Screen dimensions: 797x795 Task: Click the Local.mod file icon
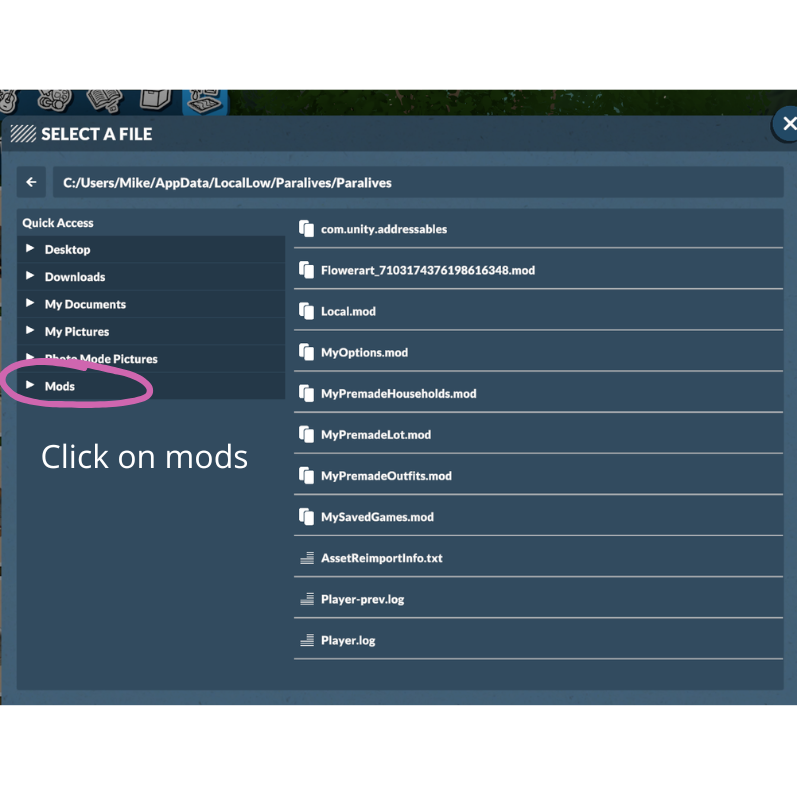(306, 311)
